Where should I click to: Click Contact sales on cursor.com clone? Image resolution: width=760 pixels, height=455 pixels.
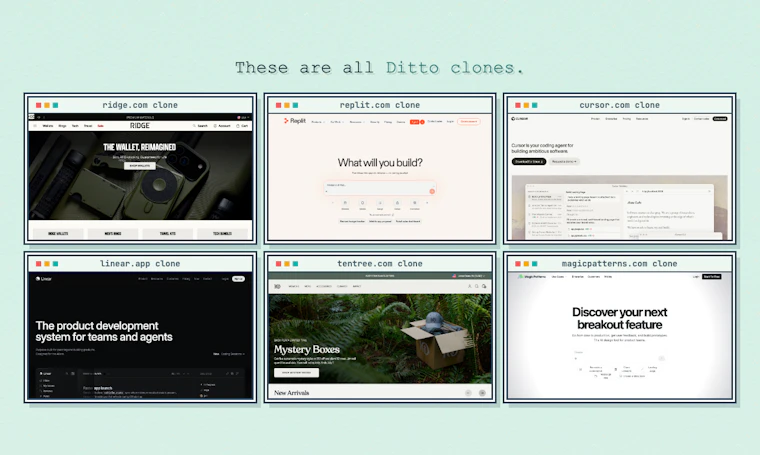pos(701,119)
